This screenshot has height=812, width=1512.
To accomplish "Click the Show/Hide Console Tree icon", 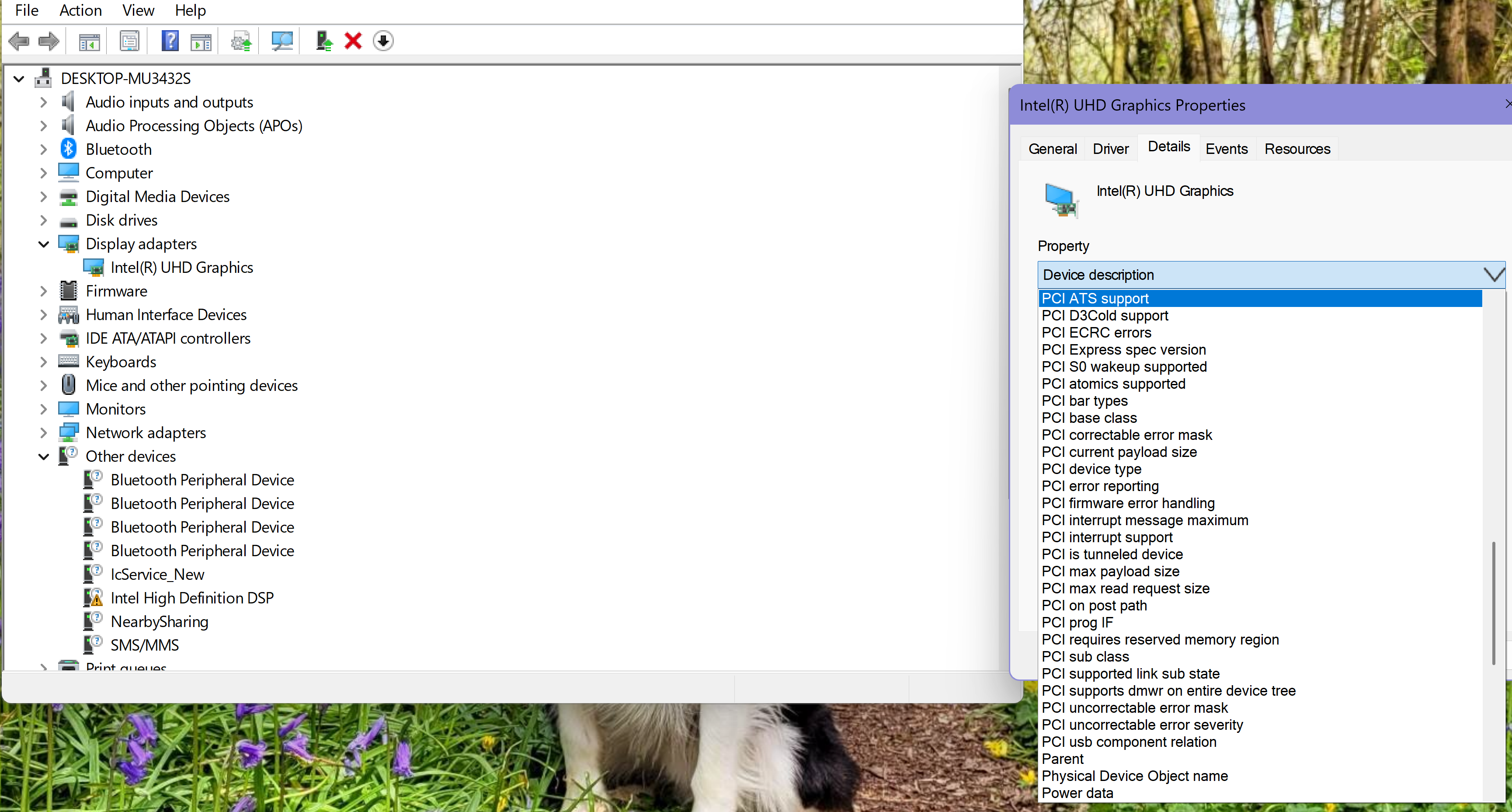I will coord(89,41).
